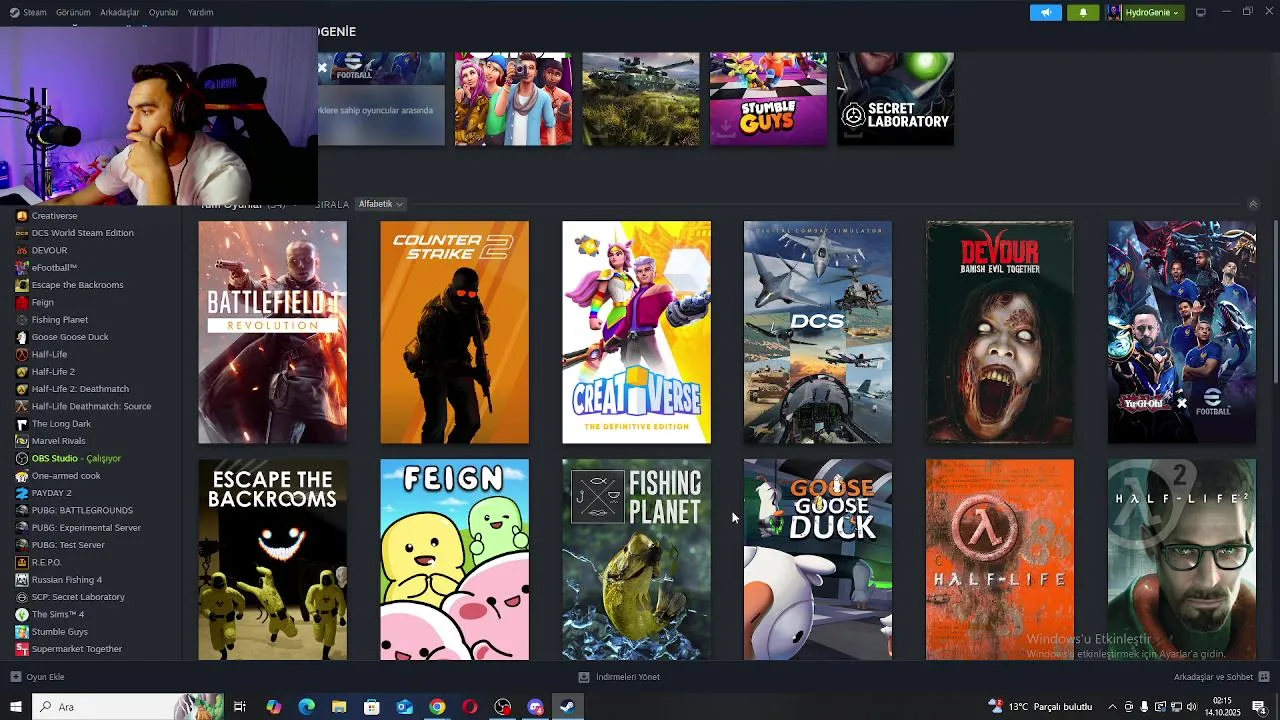The height and width of the screenshot is (720, 1280).
Task: Click the Goose Goose Duck sidebar icon
Action: [x=22, y=337]
